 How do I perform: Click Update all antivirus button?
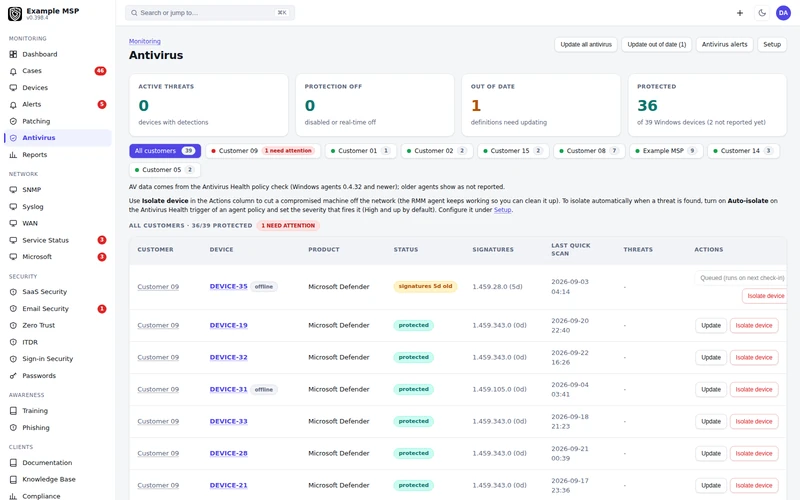(x=586, y=44)
